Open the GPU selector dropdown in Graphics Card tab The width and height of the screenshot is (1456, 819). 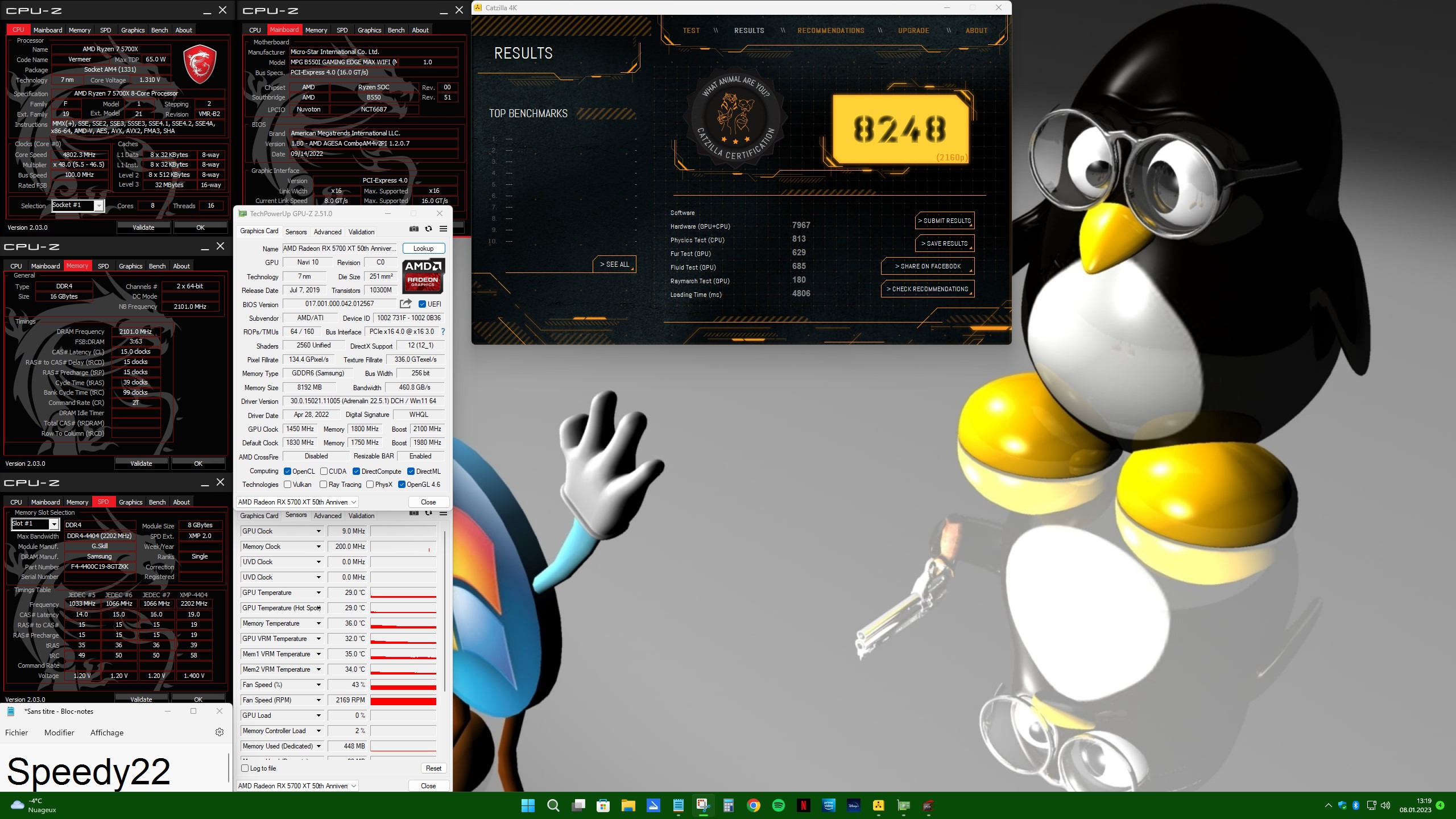(x=297, y=502)
